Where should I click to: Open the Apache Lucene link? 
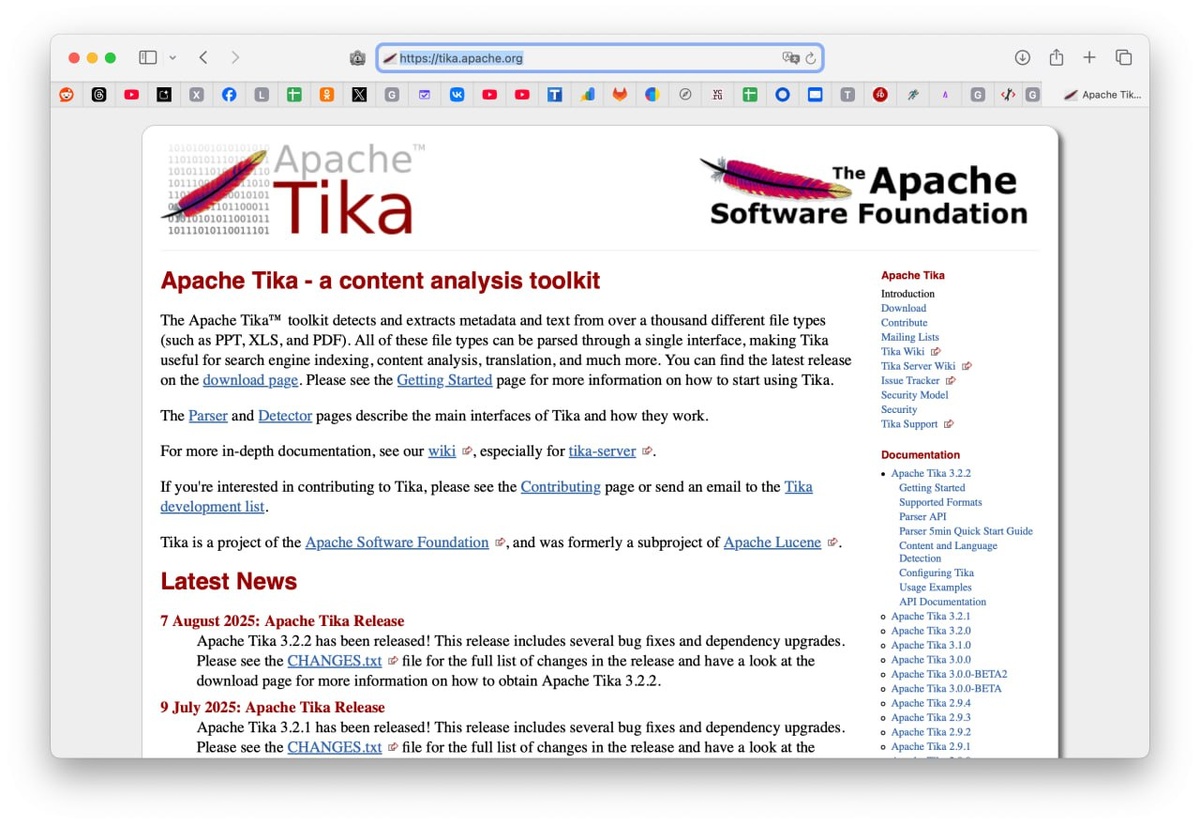pyautogui.click(x=772, y=542)
